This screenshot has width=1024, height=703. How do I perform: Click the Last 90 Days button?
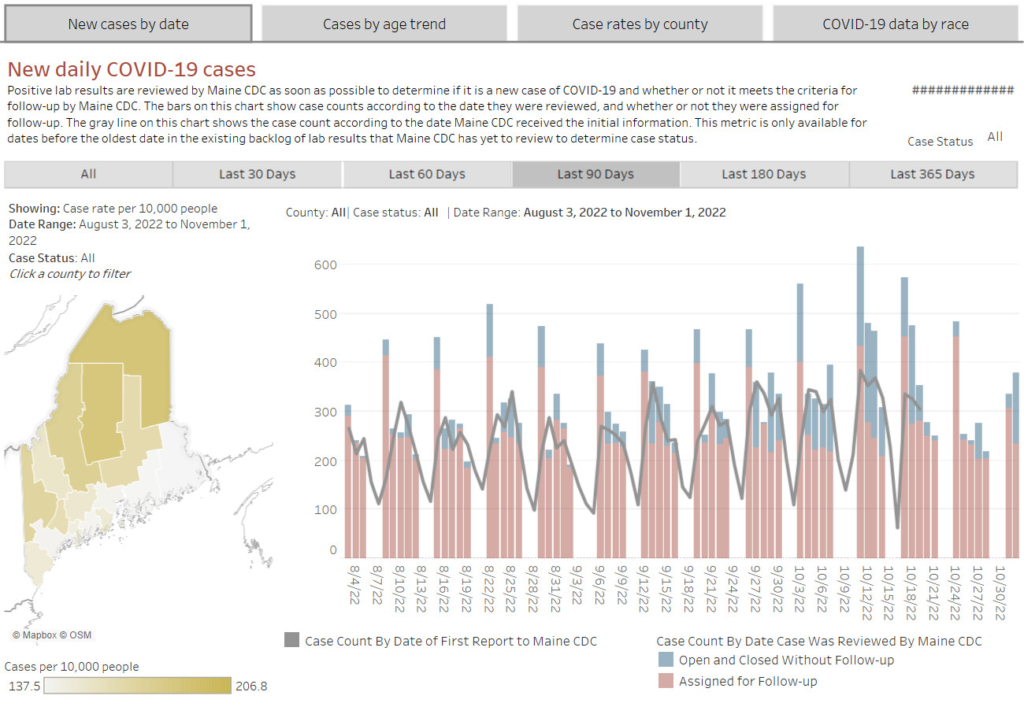(596, 174)
